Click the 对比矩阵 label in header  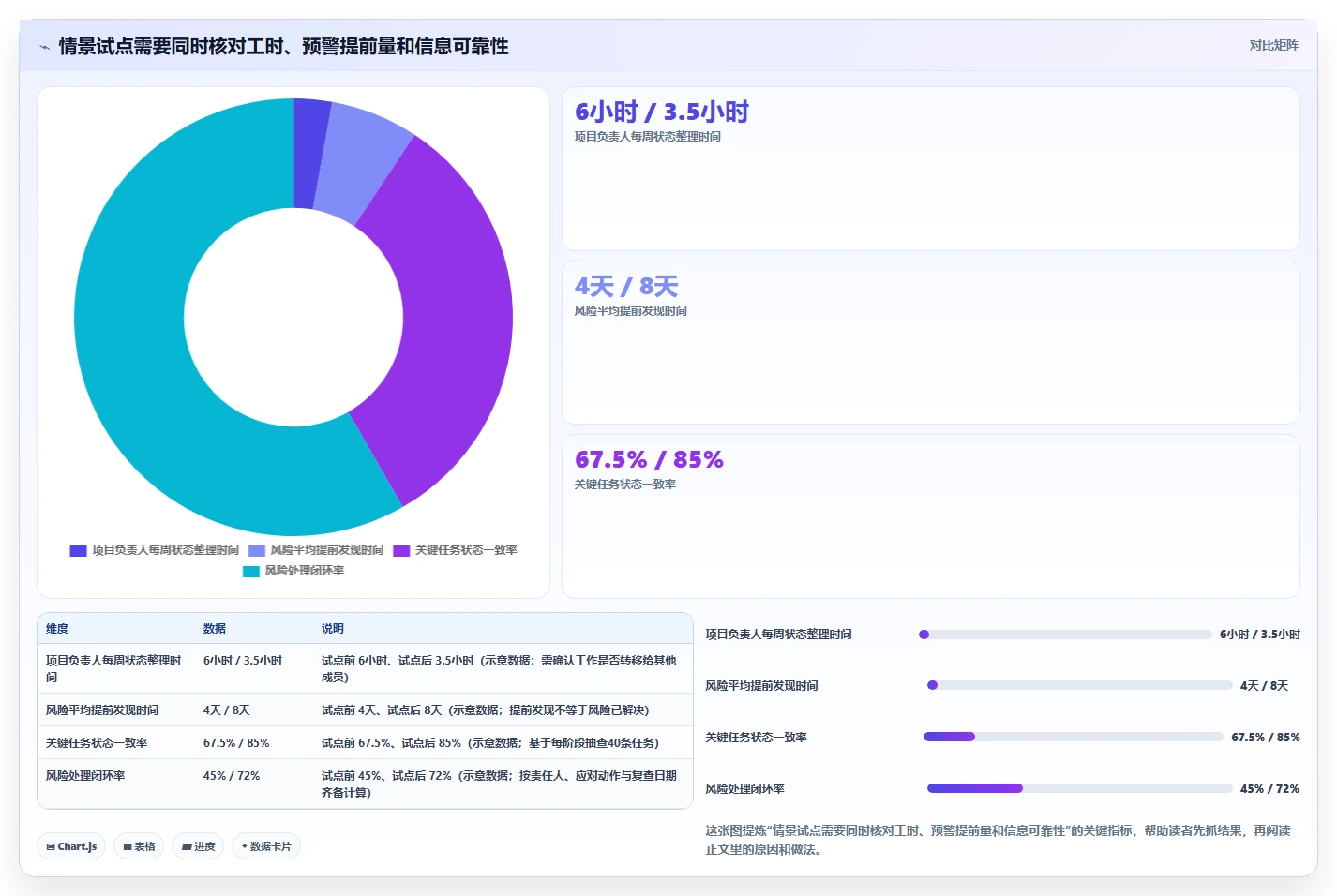[x=1273, y=45]
